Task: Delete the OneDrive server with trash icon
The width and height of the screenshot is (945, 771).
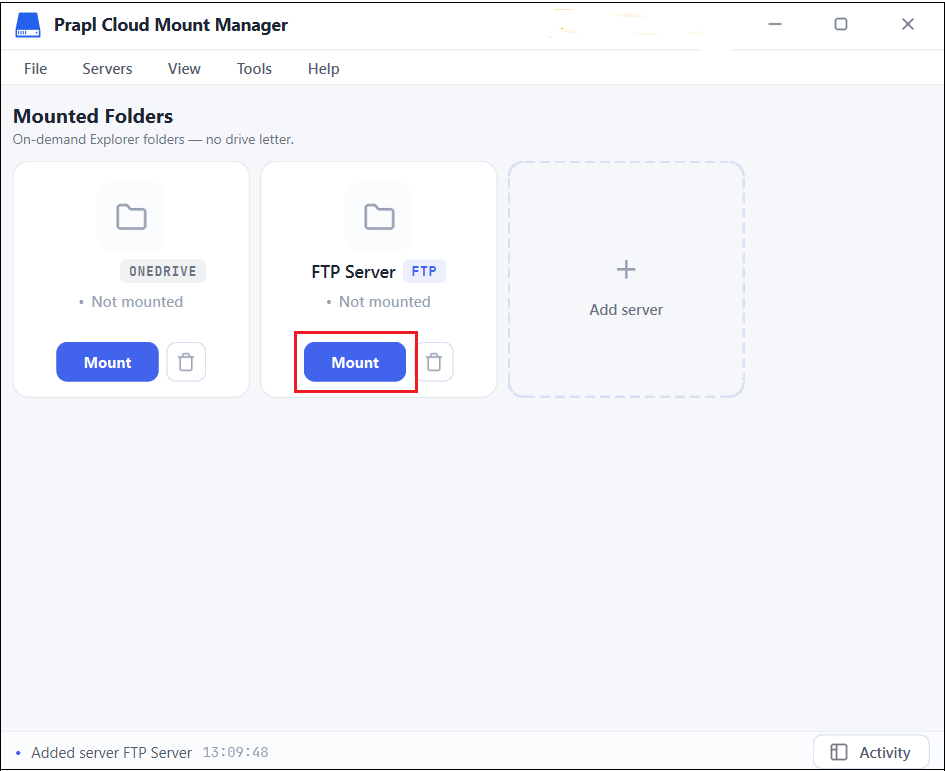Action: tap(186, 362)
